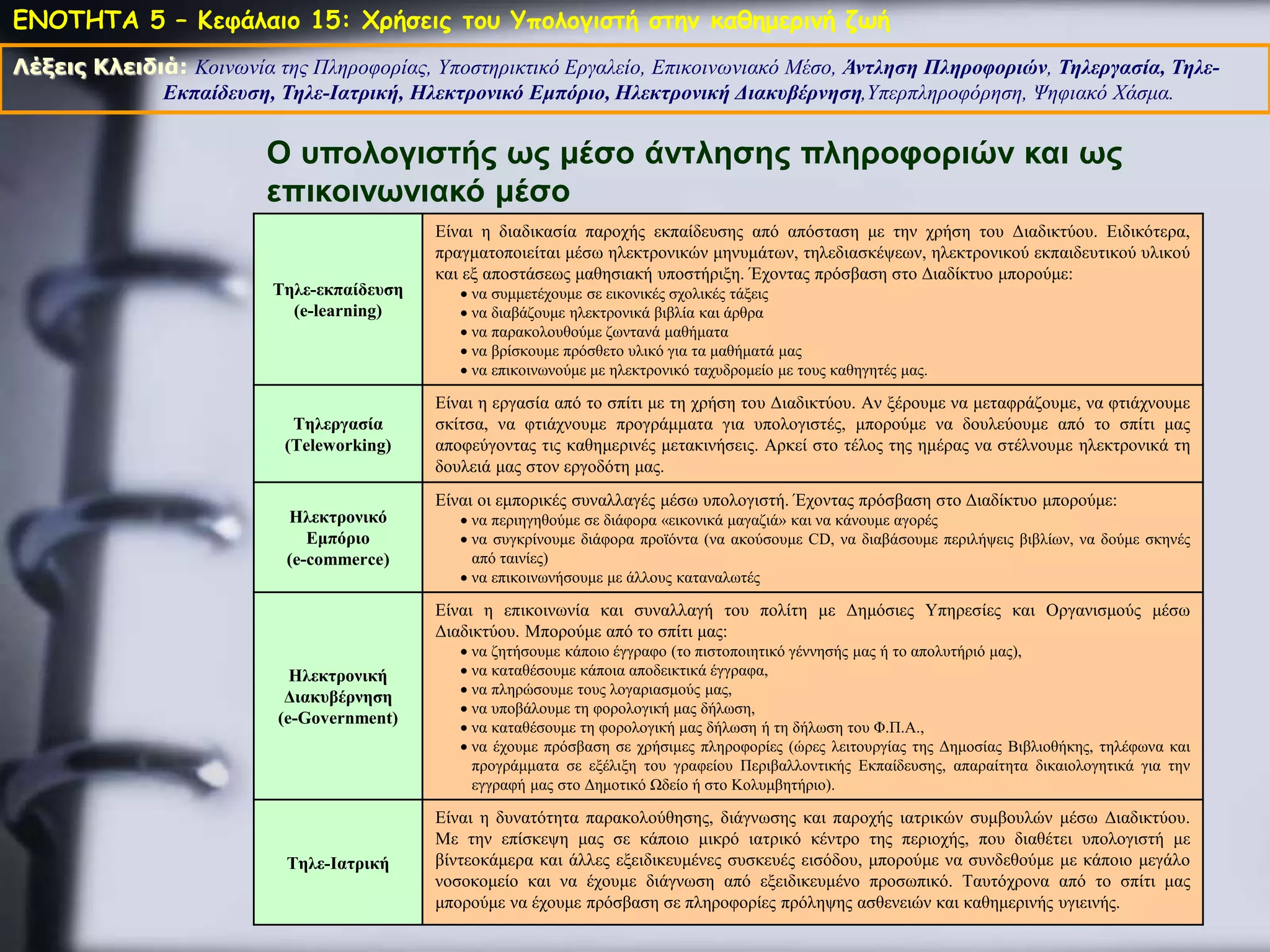Click the e-learning description paragraph
This screenshot has height=952, width=1270.
812,253
